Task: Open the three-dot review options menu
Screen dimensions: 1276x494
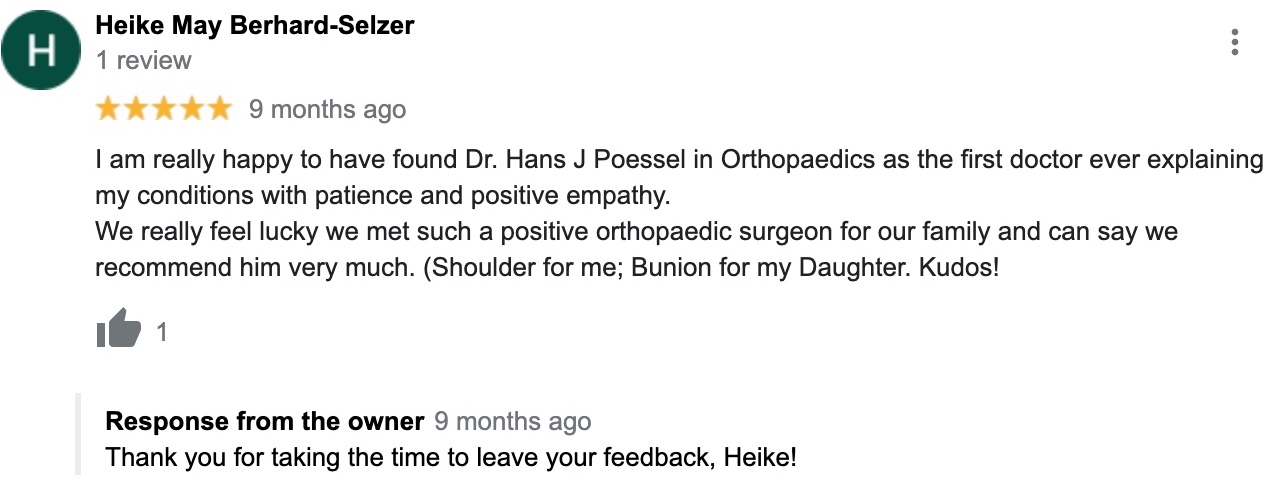Action: (x=1235, y=42)
